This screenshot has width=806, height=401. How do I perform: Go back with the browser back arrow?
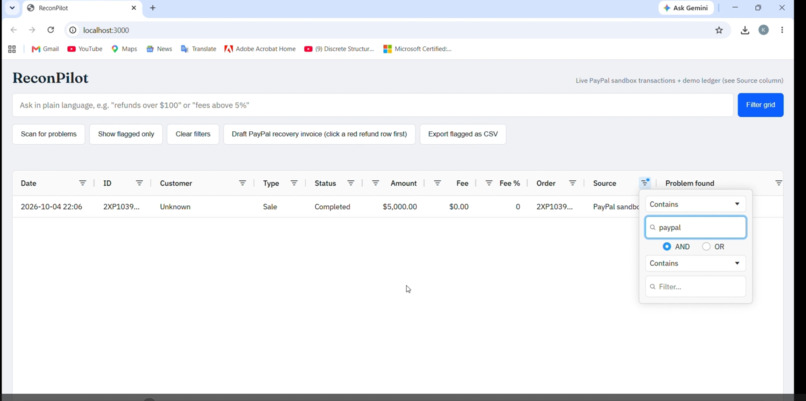(x=14, y=30)
